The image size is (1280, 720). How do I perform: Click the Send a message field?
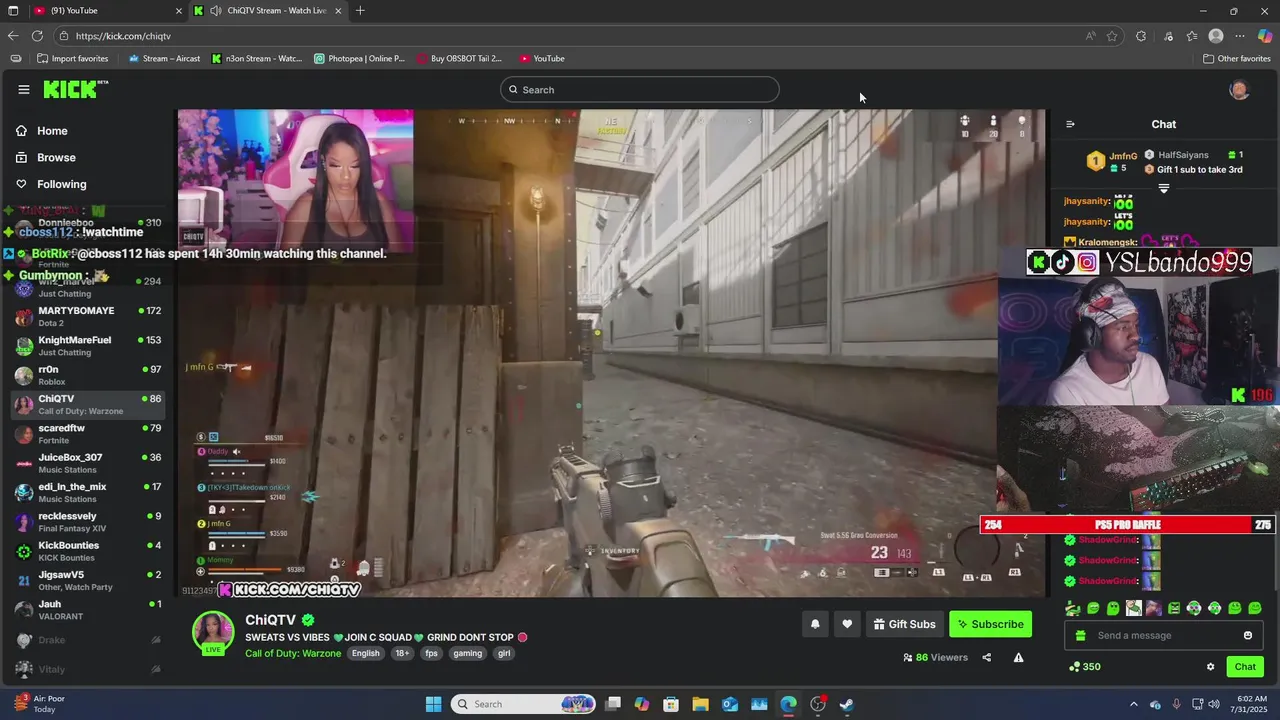coord(1165,635)
